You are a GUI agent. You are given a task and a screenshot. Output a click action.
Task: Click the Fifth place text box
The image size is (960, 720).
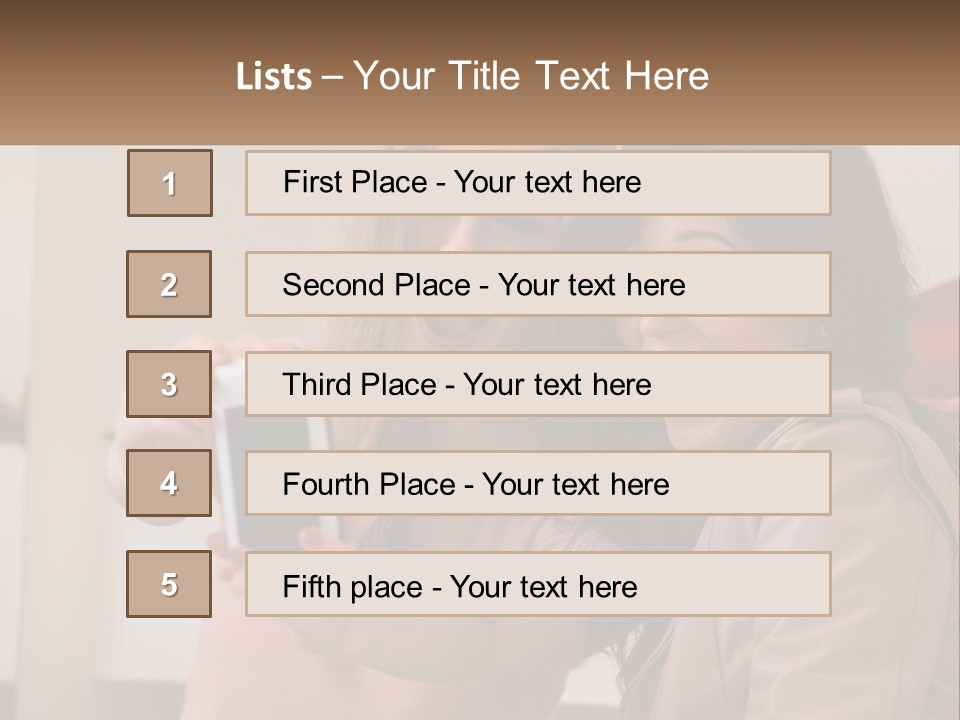point(538,583)
